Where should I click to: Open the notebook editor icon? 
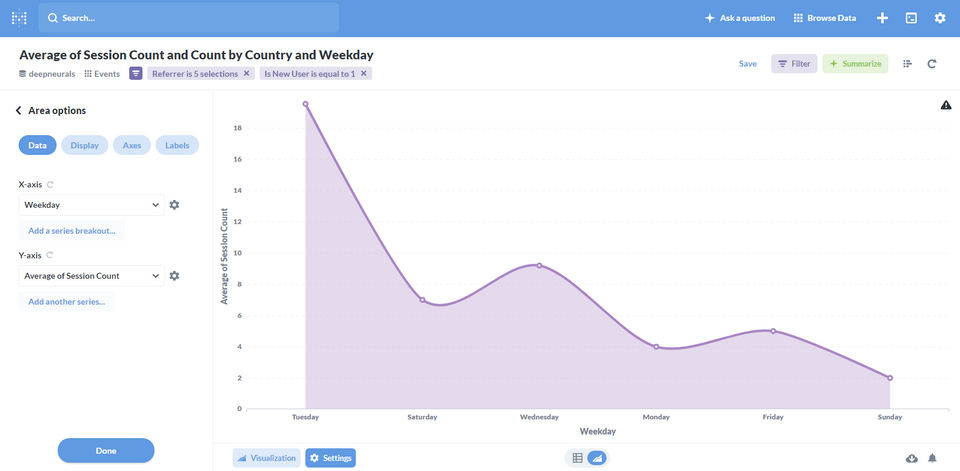[x=908, y=64]
